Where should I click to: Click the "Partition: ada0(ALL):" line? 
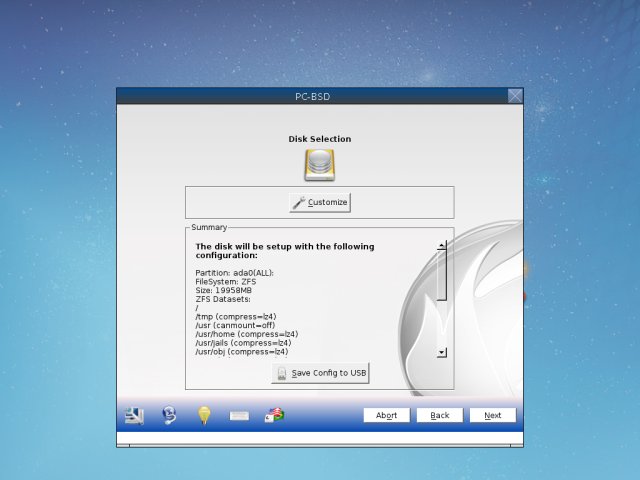[x=234, y=273]
